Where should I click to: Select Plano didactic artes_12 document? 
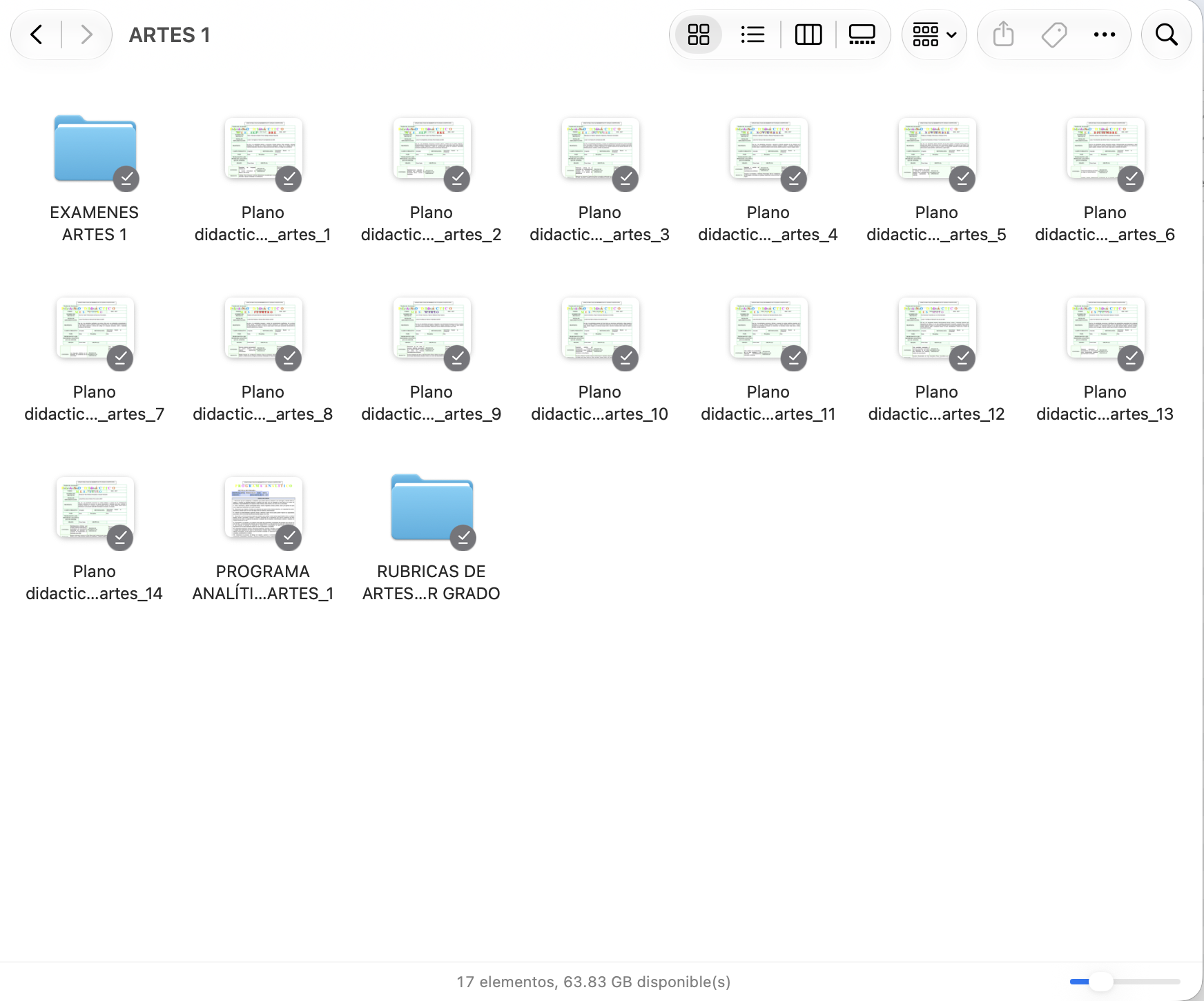click(x=937, y=329)
